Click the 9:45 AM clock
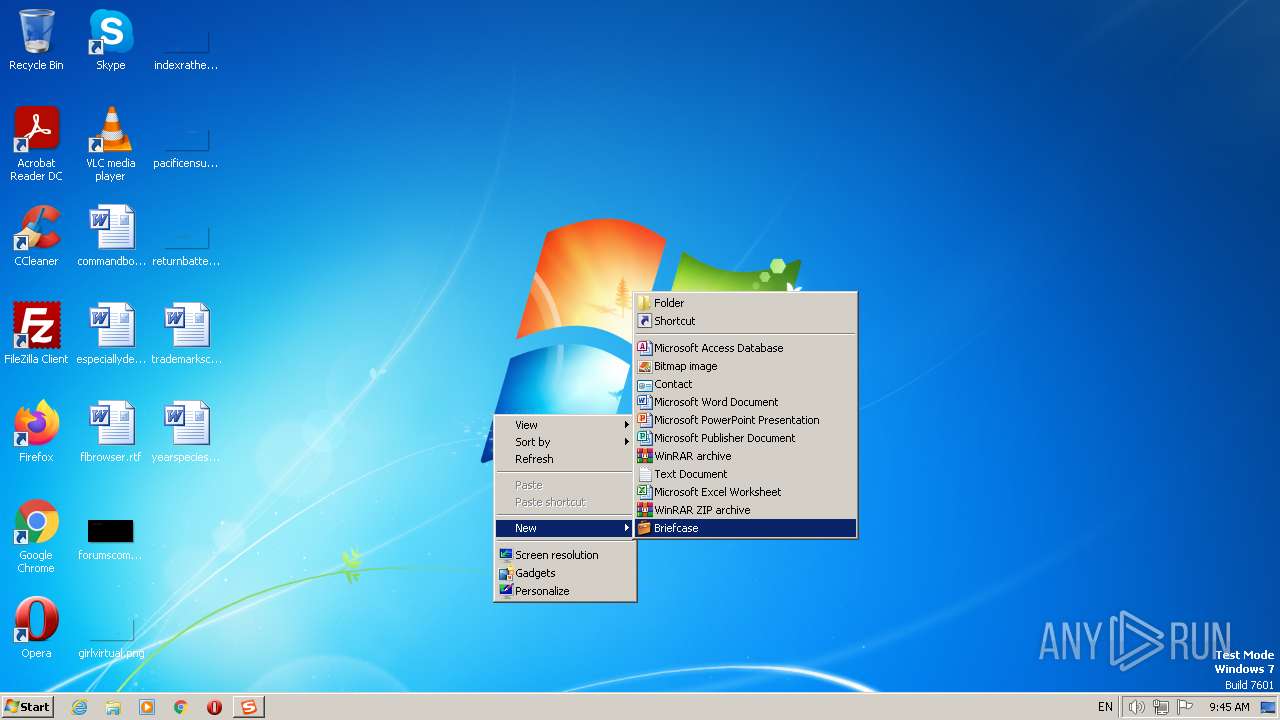This screenshot has height=720, width=1280. coord(1229,707)
